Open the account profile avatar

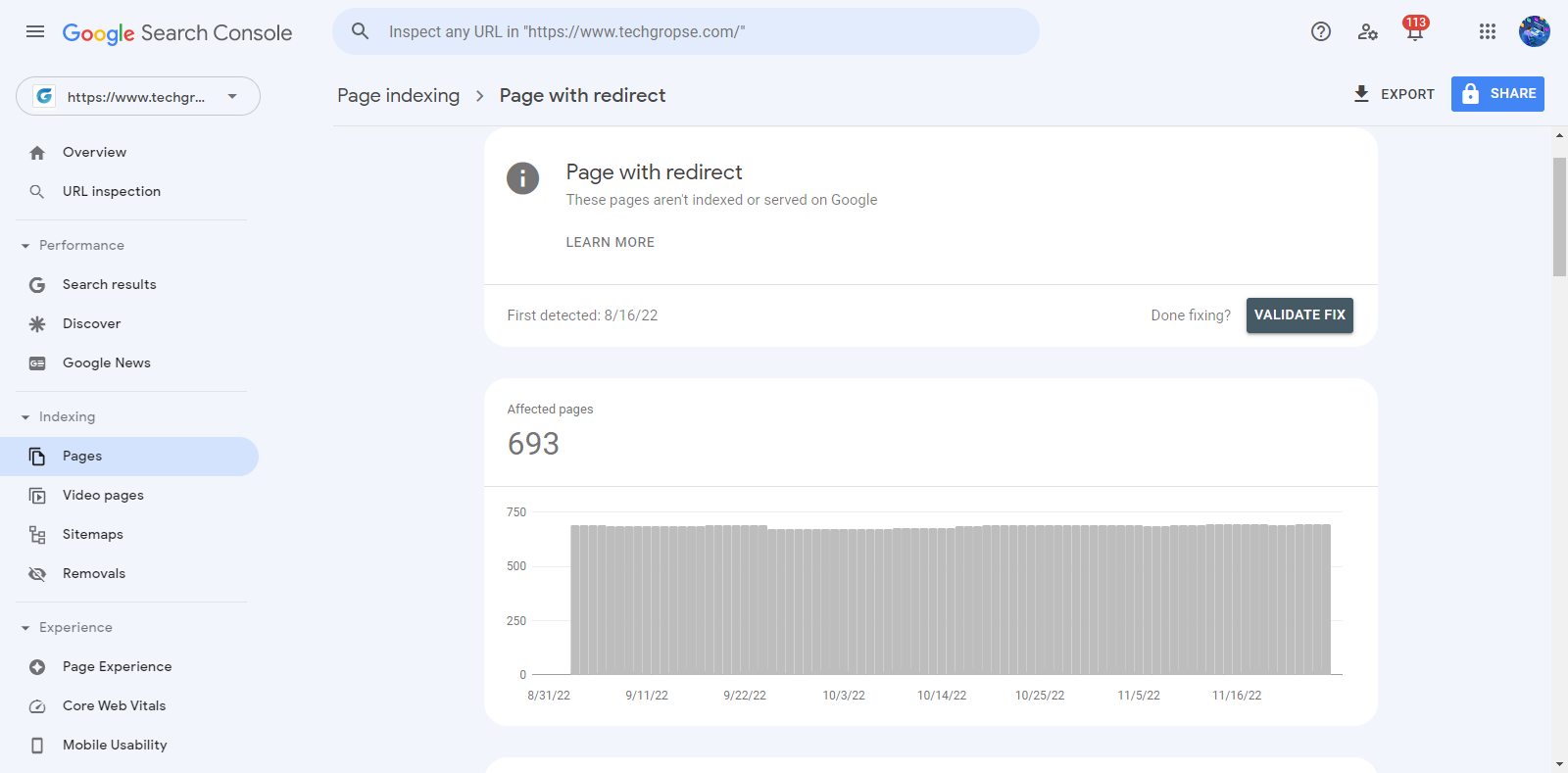click(1535, 31)
